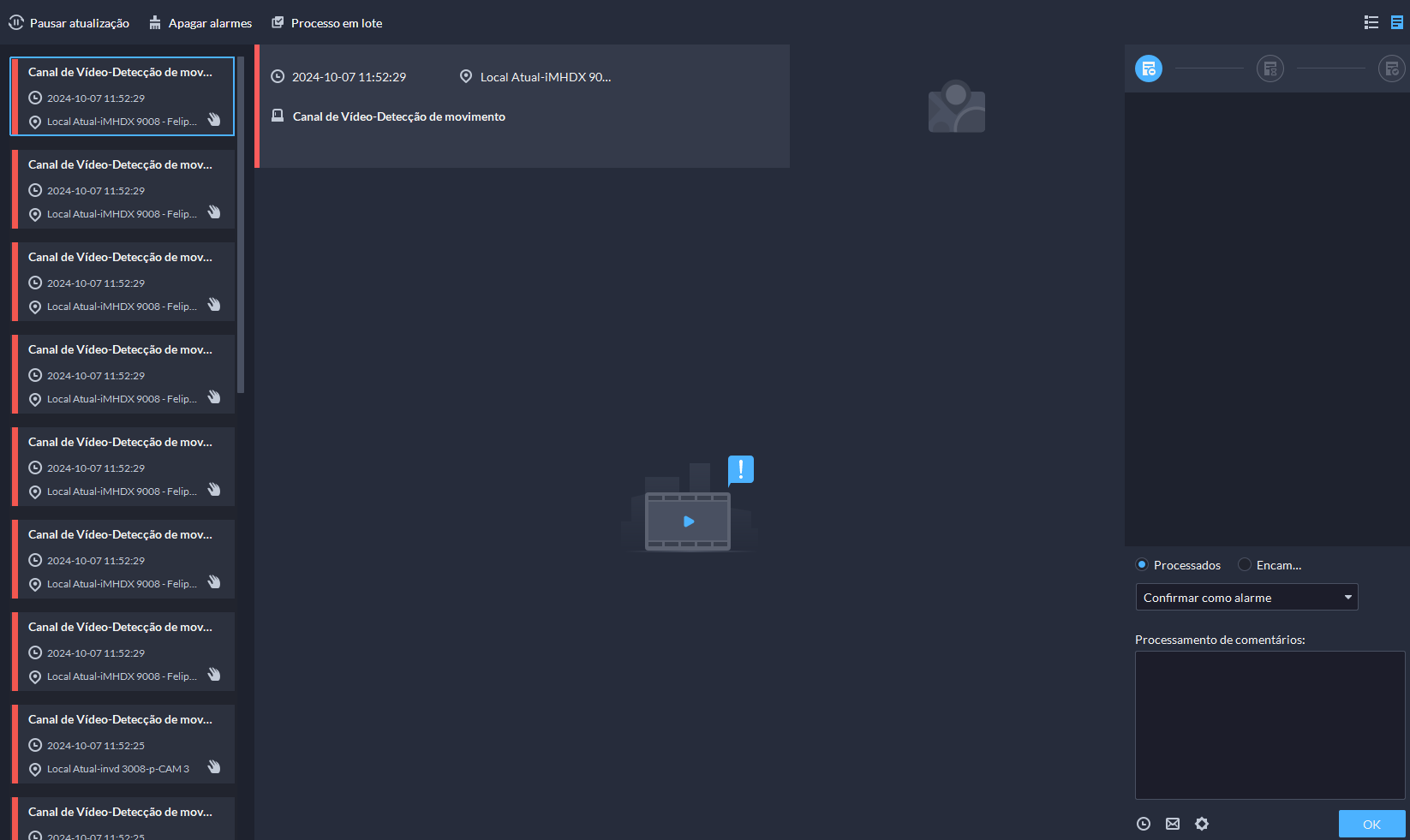Image resolution: width=1410 pixels, height=840 pixels.
Task: Select the Processados radio button
Action: 1142,565
